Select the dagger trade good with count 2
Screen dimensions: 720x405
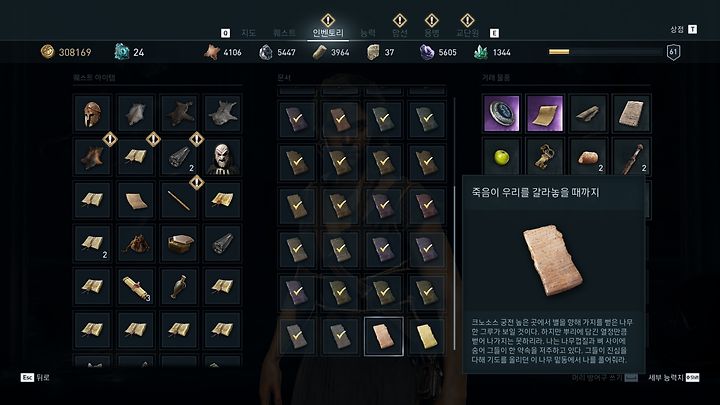click(x=631, y=158)
